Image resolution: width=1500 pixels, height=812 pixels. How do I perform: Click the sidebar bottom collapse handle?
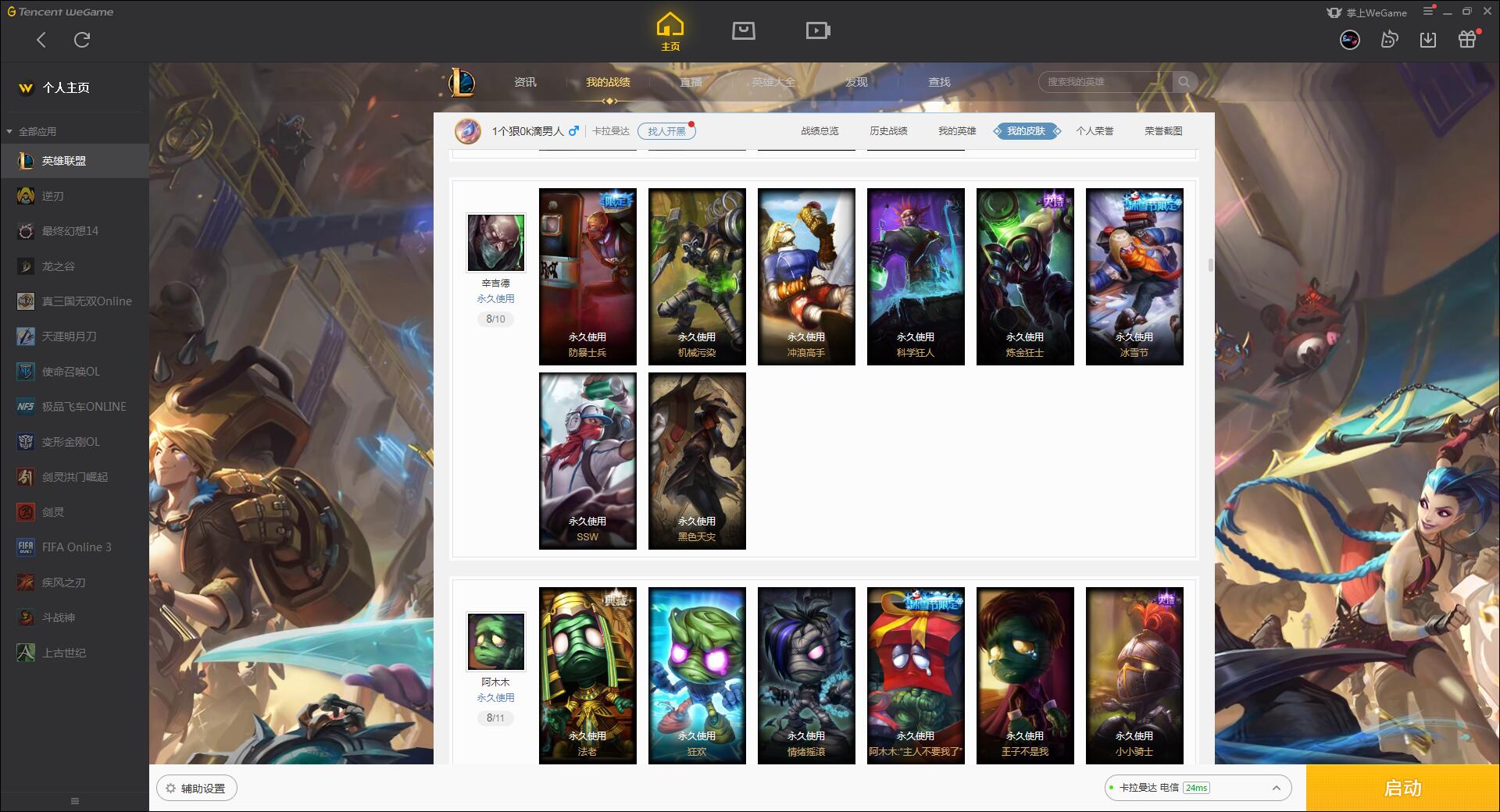(75, 801)
